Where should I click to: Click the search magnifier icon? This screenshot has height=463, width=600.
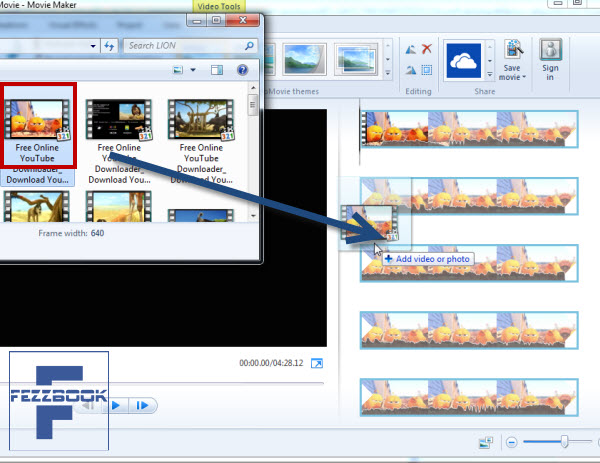tap(249, 46)
